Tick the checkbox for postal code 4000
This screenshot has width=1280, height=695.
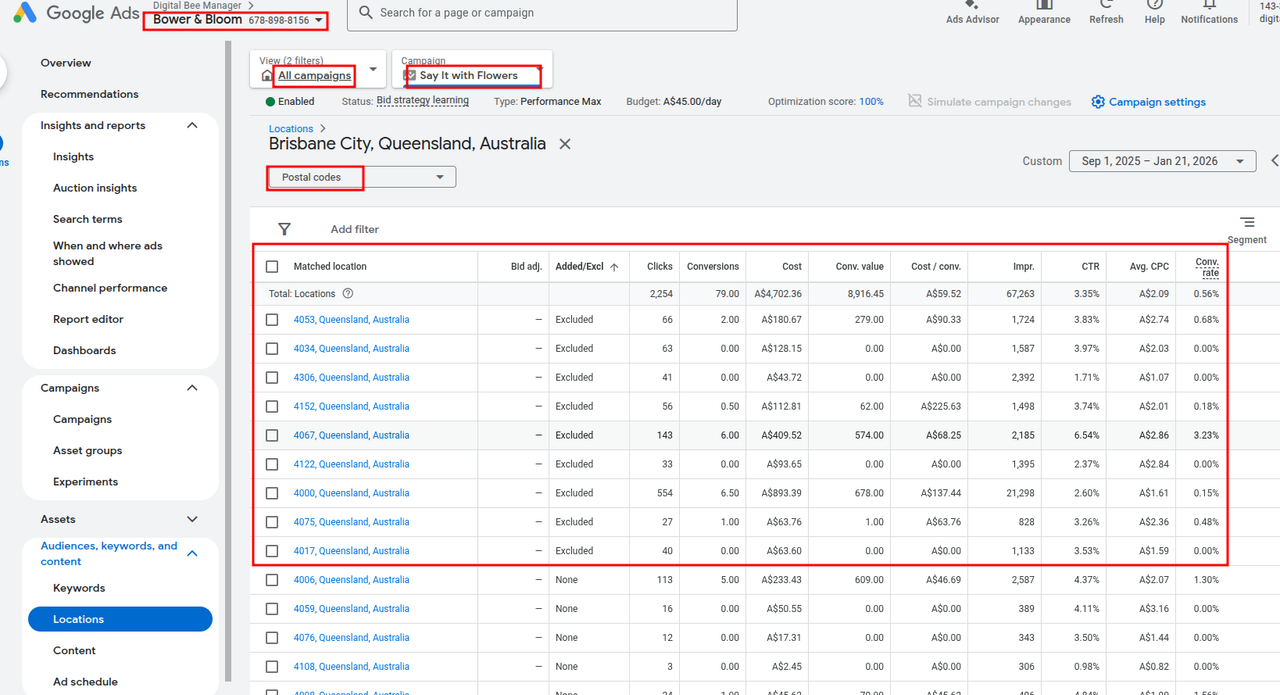pyautogui.click(x=272, y=493)
